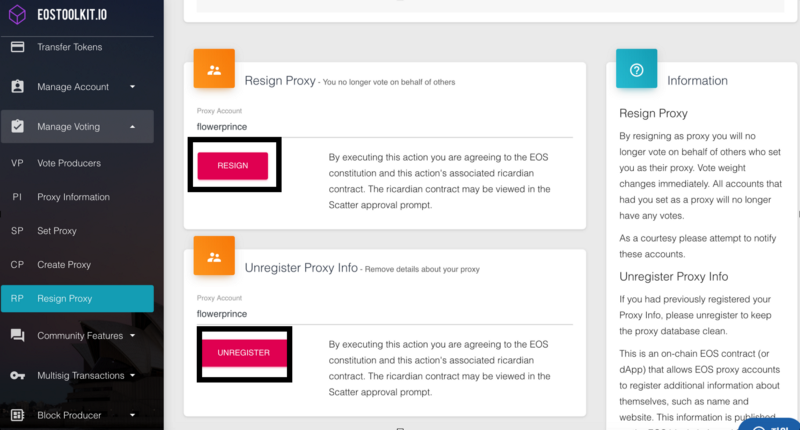This screenshot has height=430, width=800.
Task: Expand the Multisig Transactions dropdown arrow
Action: (133, 375)
